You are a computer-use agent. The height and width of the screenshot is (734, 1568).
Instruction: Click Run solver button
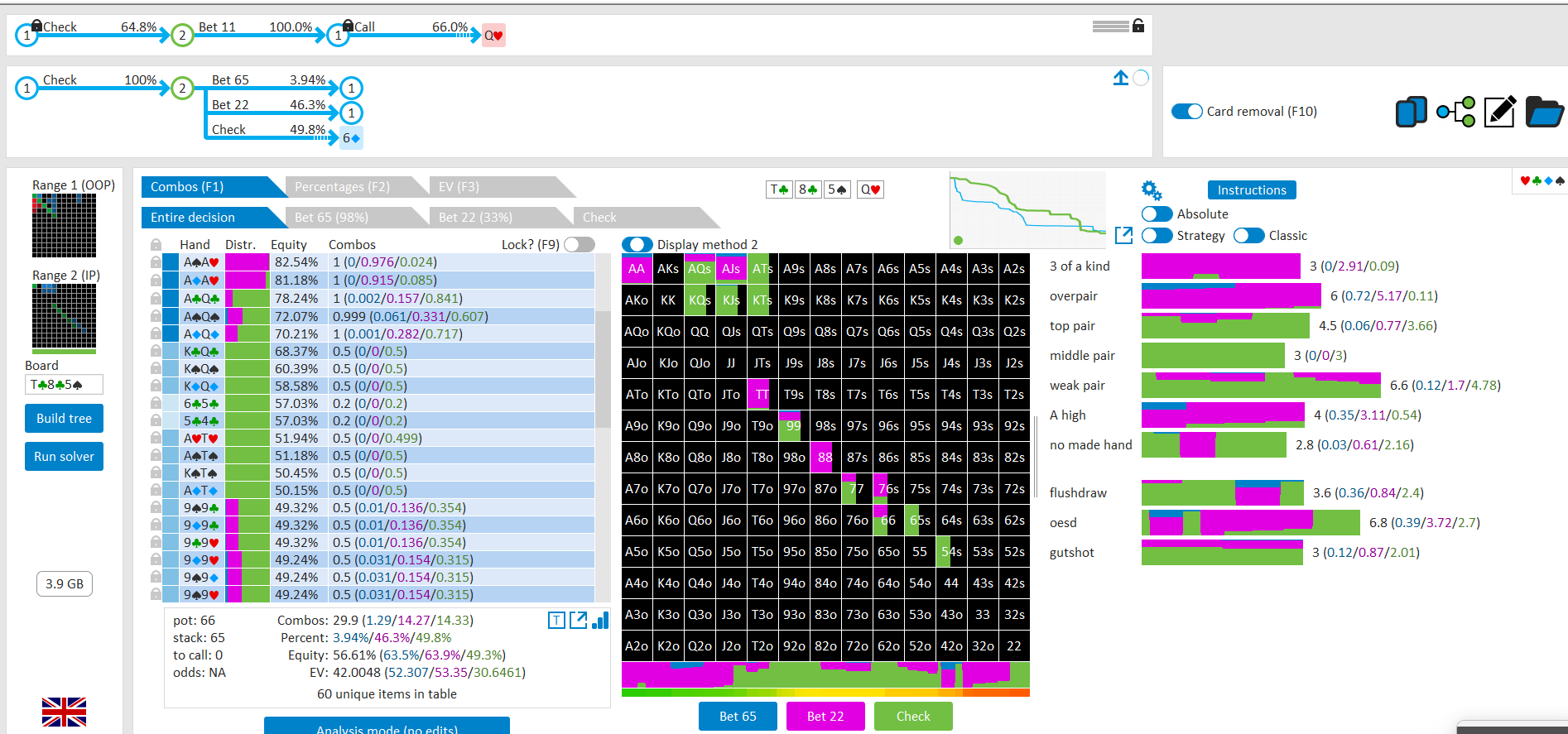64,457
